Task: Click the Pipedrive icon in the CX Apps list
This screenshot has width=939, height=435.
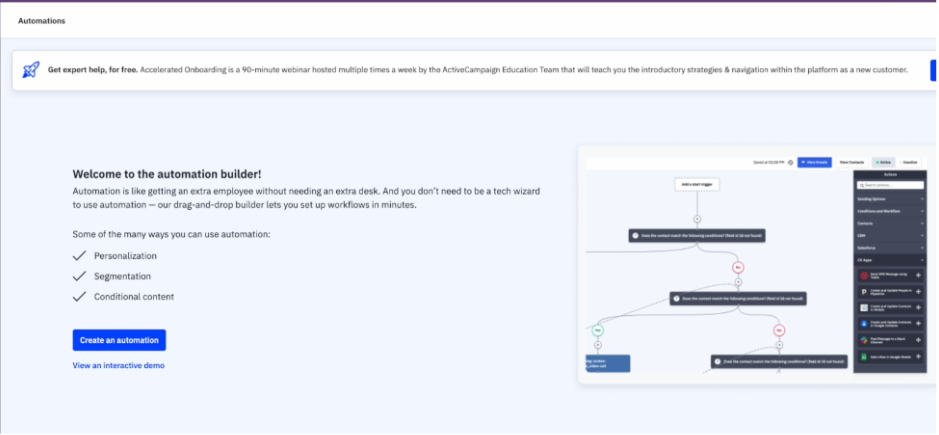Action: (x=862, y=291)
